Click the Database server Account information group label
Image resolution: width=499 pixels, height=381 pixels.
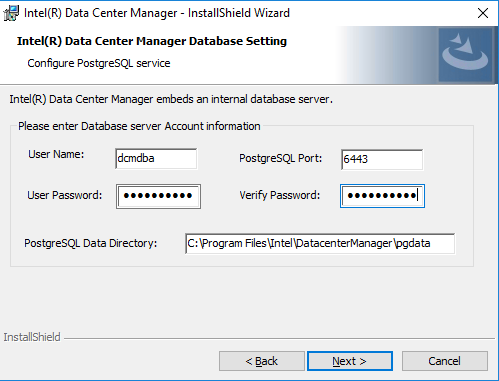(139, 126)
